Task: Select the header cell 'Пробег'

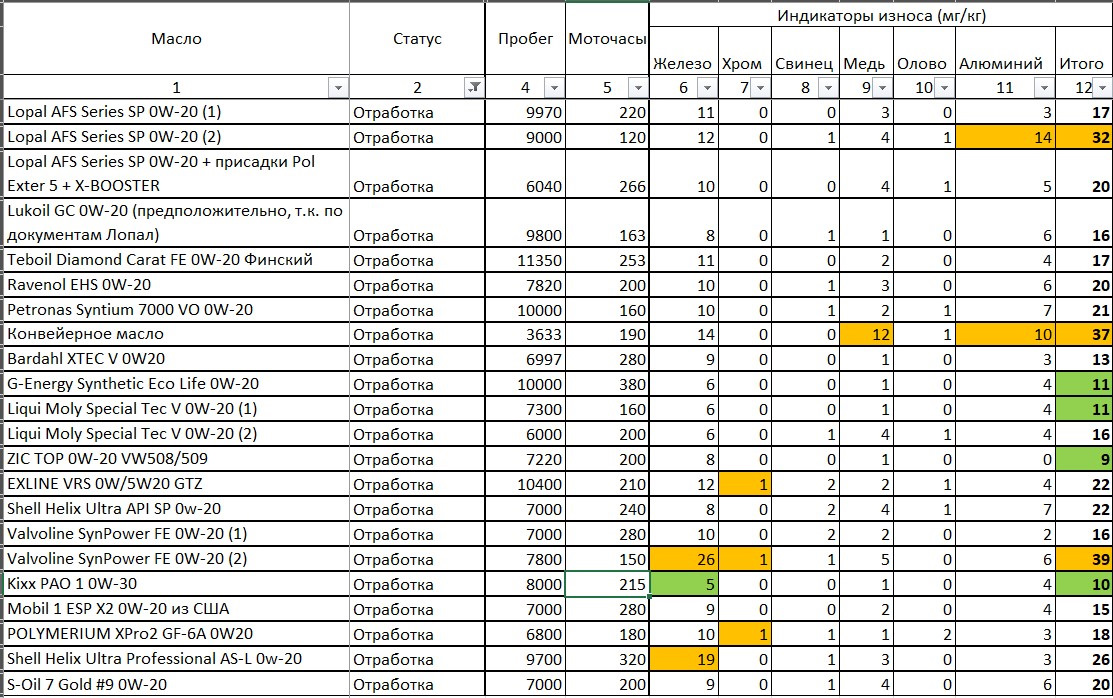Action: pyautogui.click(x=525, y=39)
